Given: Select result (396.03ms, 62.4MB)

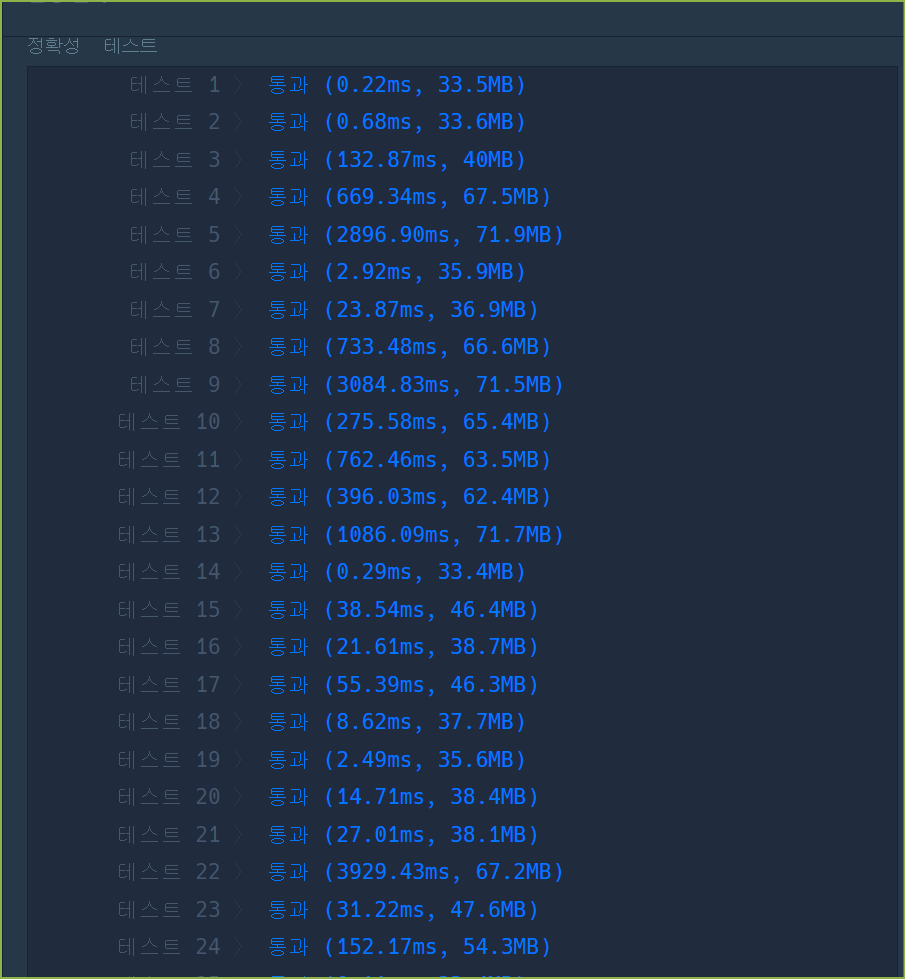Looking at the screenshot, I should point(438,497).
